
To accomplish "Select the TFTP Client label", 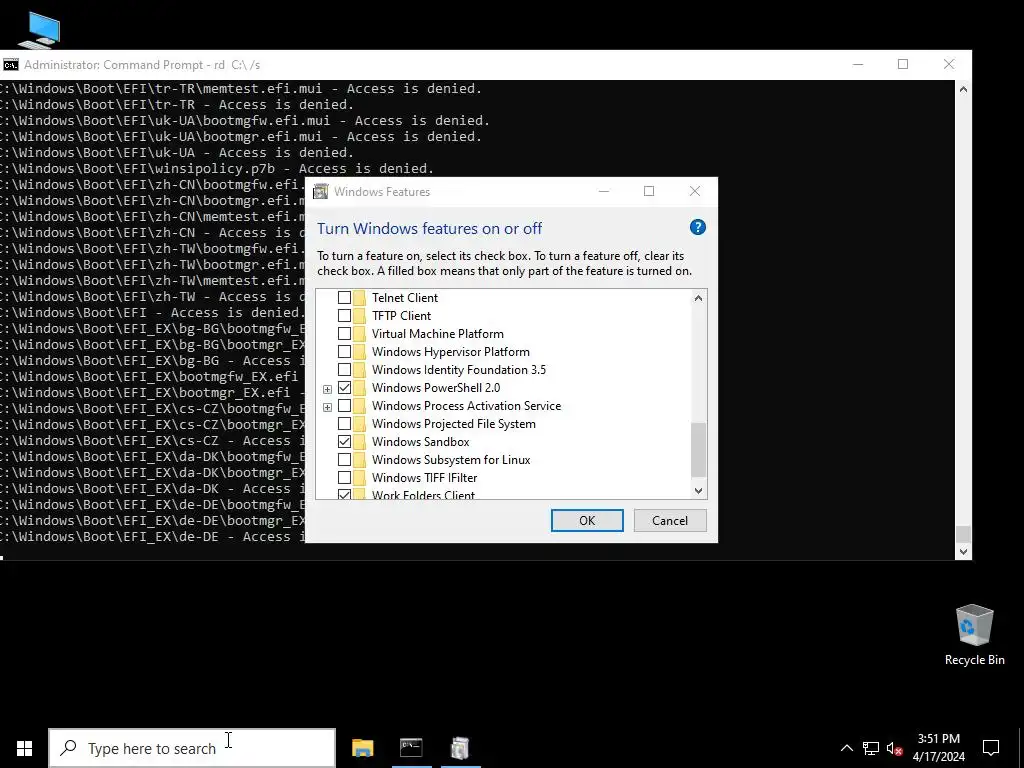I will (x=402, y=315).
